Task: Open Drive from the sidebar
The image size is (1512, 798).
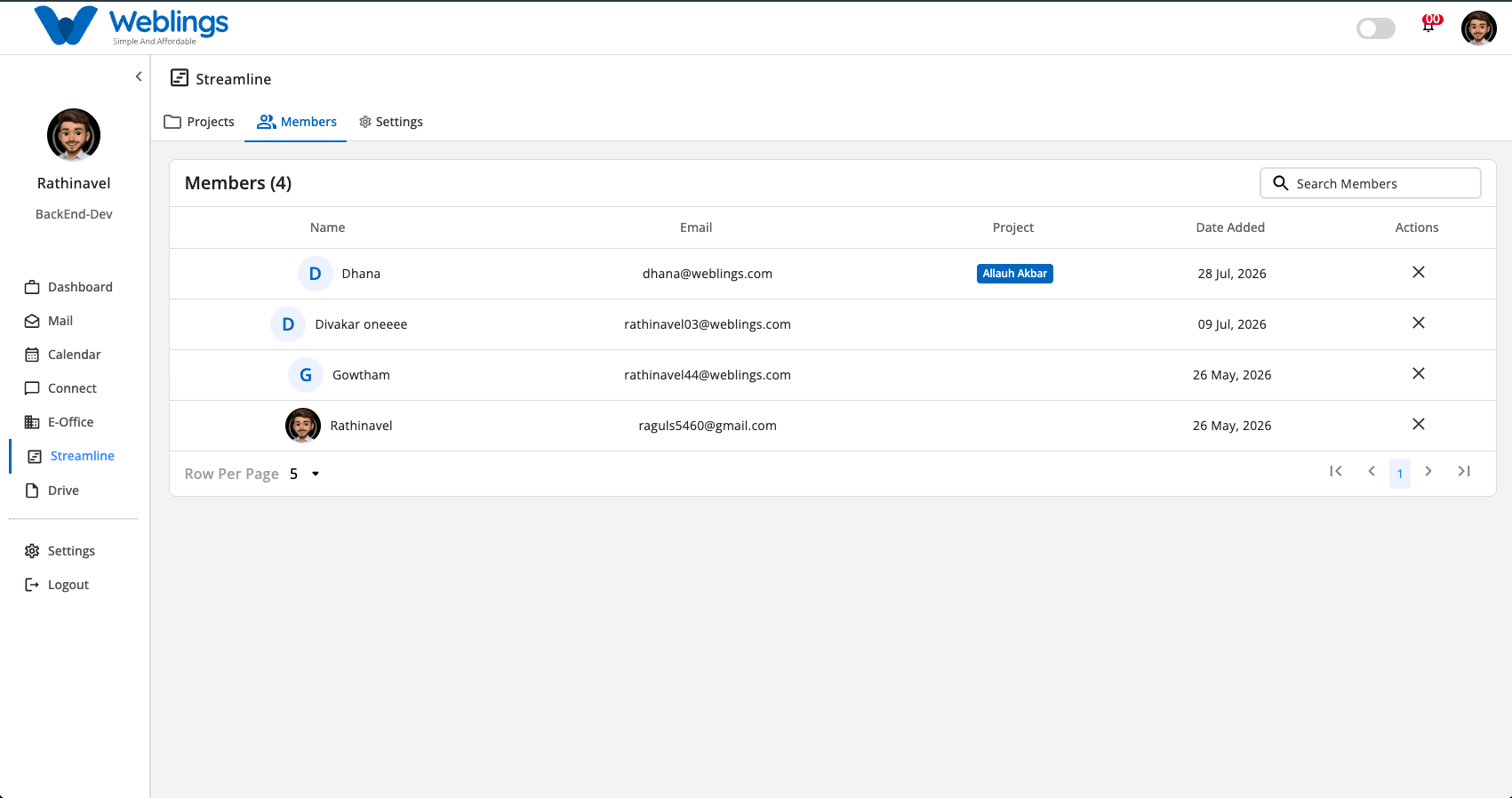Action: click(52, 491)
